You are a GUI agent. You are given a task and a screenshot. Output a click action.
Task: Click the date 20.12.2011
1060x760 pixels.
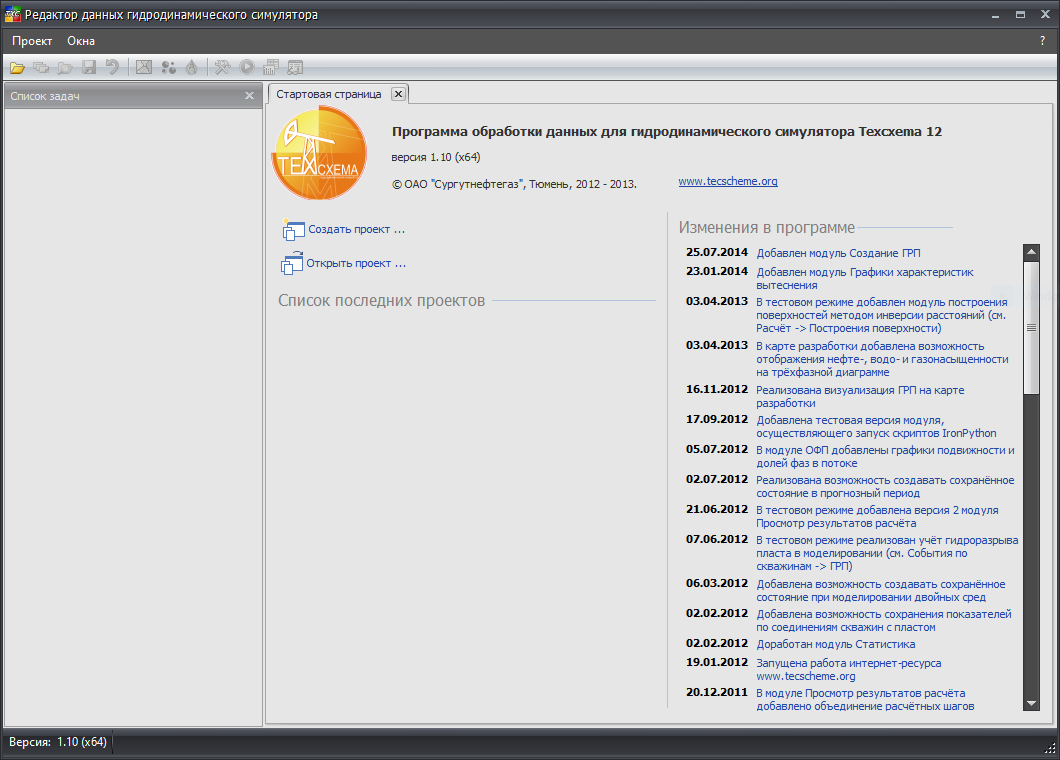click(717, 692)
